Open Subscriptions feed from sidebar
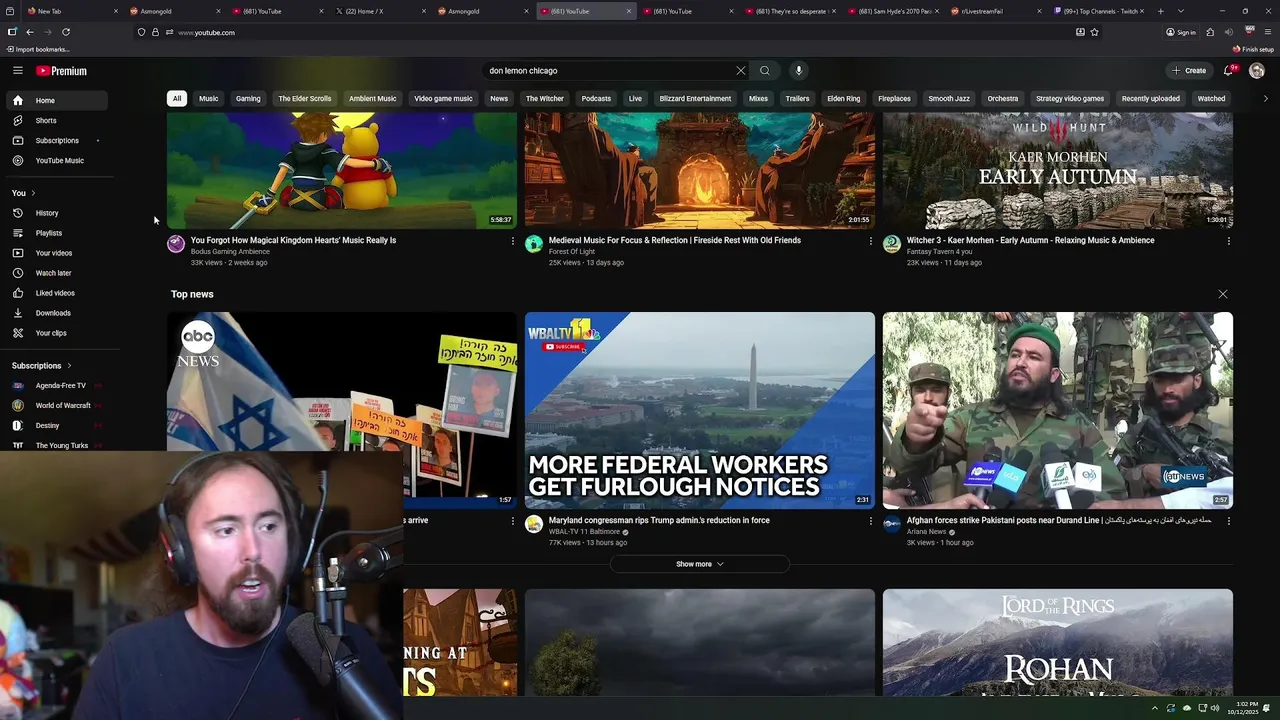Viewport: 1280px width, 720px height. (55, 140)
